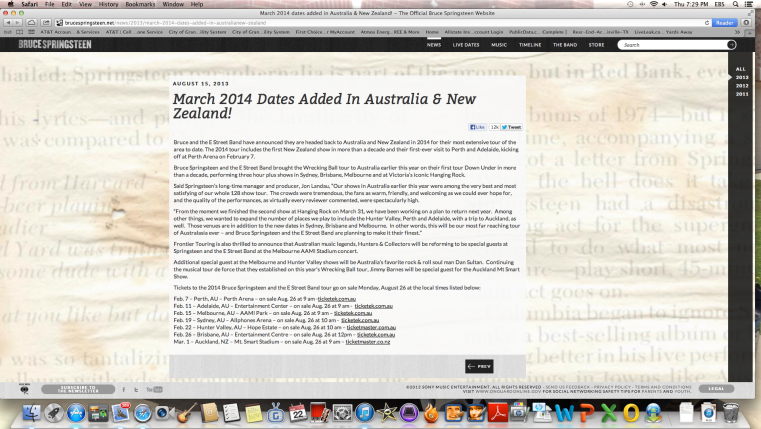Open Time Machine menu bar icon
The image size is (761, 429).
coord(630,4)
